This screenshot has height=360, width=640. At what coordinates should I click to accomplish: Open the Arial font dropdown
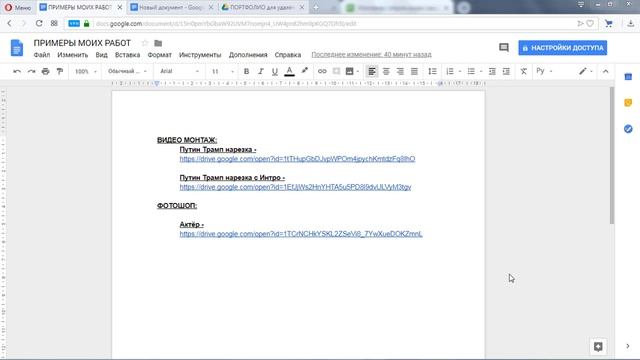(x=180, y=71)
